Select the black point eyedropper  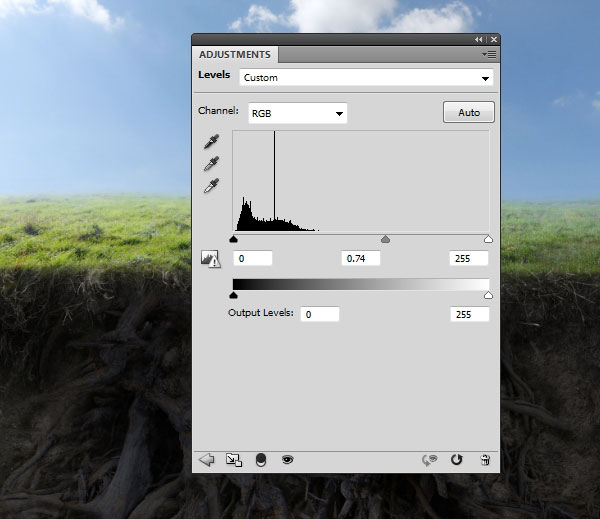[211, 141]
